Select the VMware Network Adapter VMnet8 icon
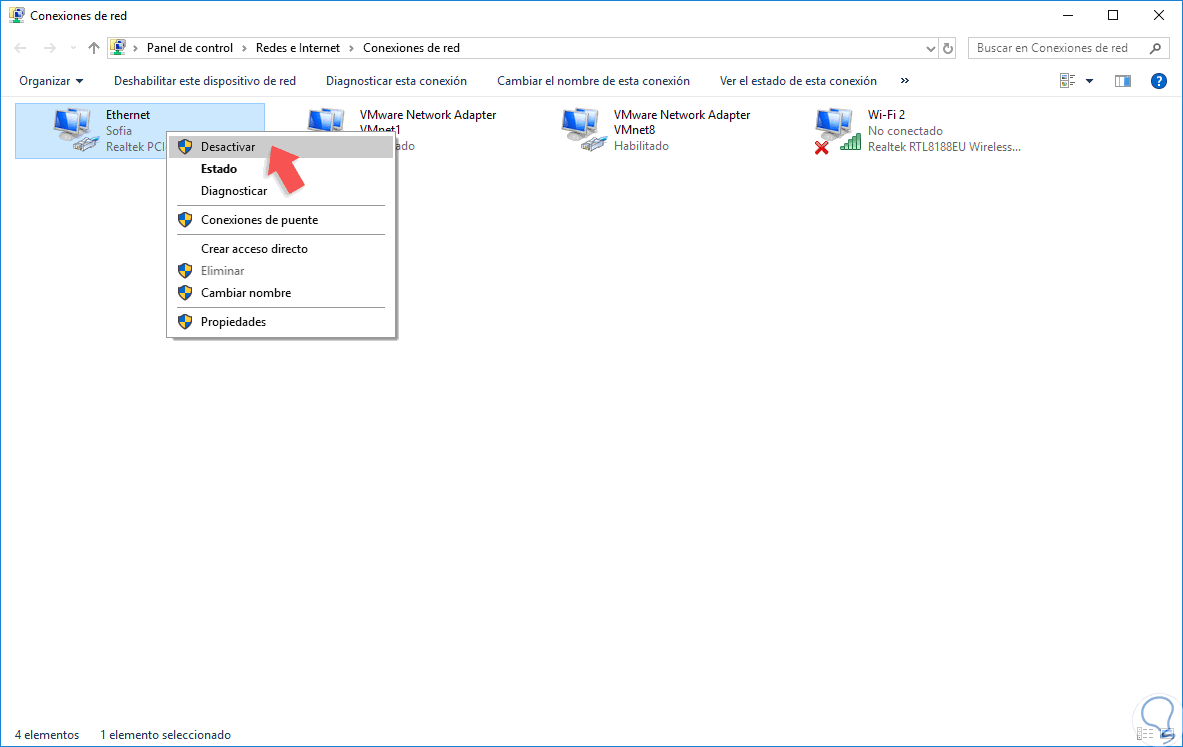This screenshot has height=747, width=1183. 585,130
